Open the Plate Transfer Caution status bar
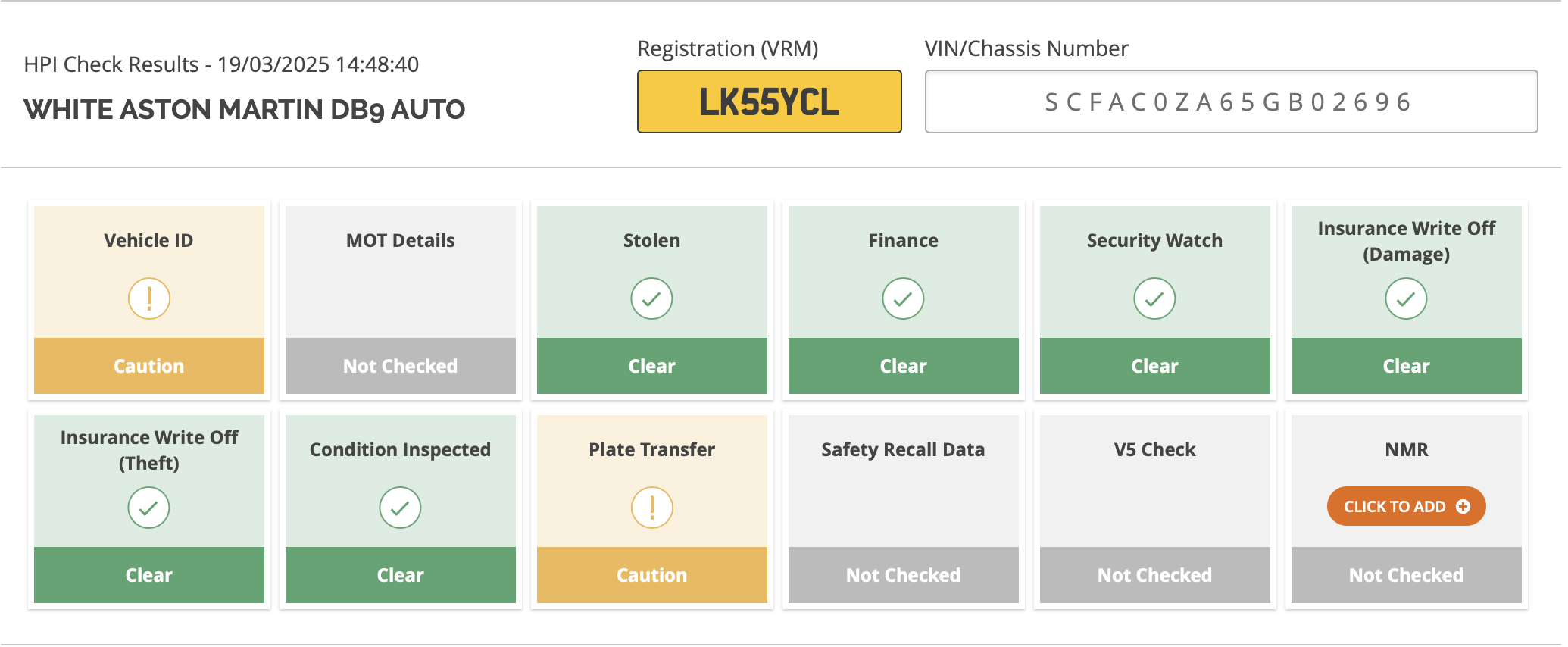Image resolution: width=1568 pixels, height=647 pixels. (652, 575)
